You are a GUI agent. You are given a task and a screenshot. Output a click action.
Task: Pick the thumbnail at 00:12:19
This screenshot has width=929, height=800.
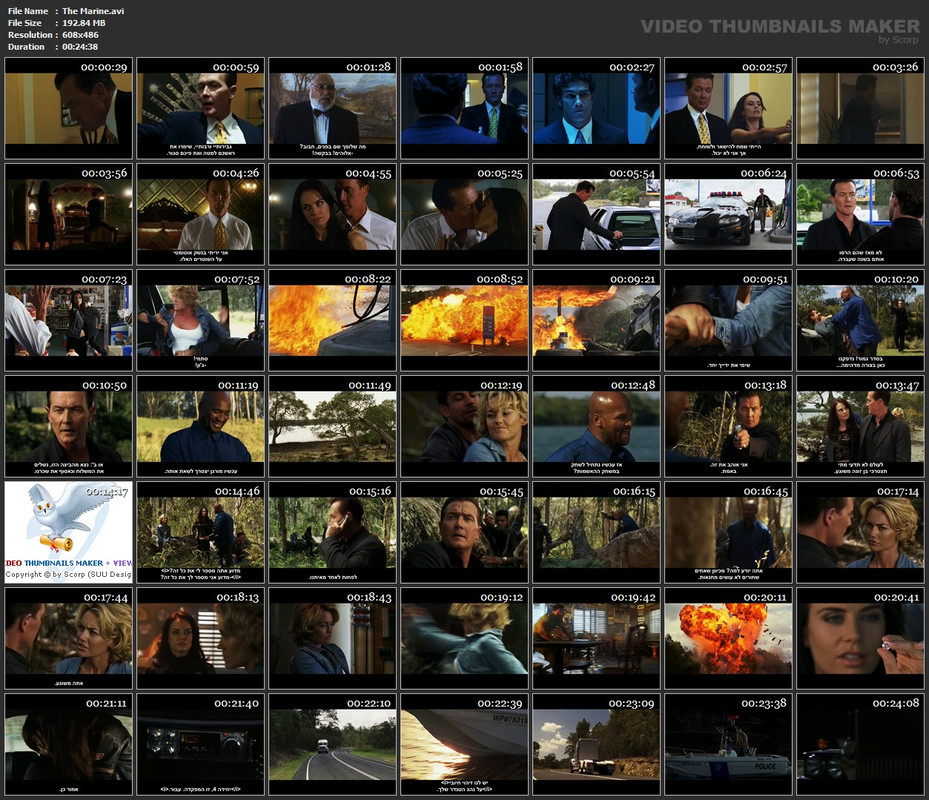464,427
